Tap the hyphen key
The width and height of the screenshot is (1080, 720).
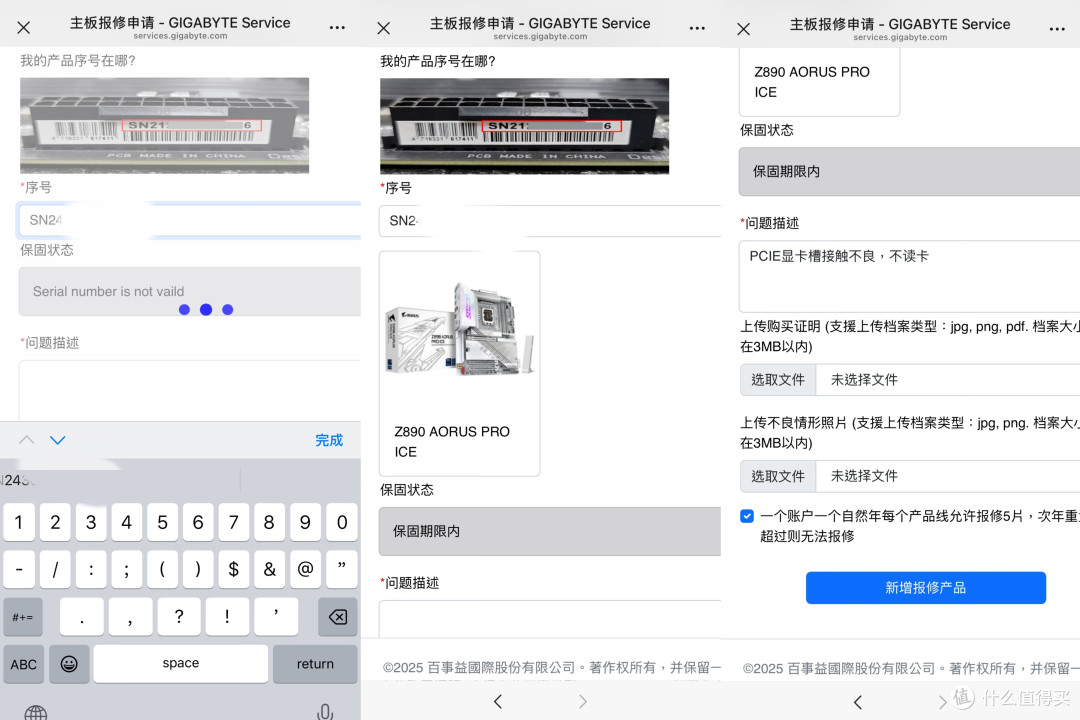coord(19,569)
